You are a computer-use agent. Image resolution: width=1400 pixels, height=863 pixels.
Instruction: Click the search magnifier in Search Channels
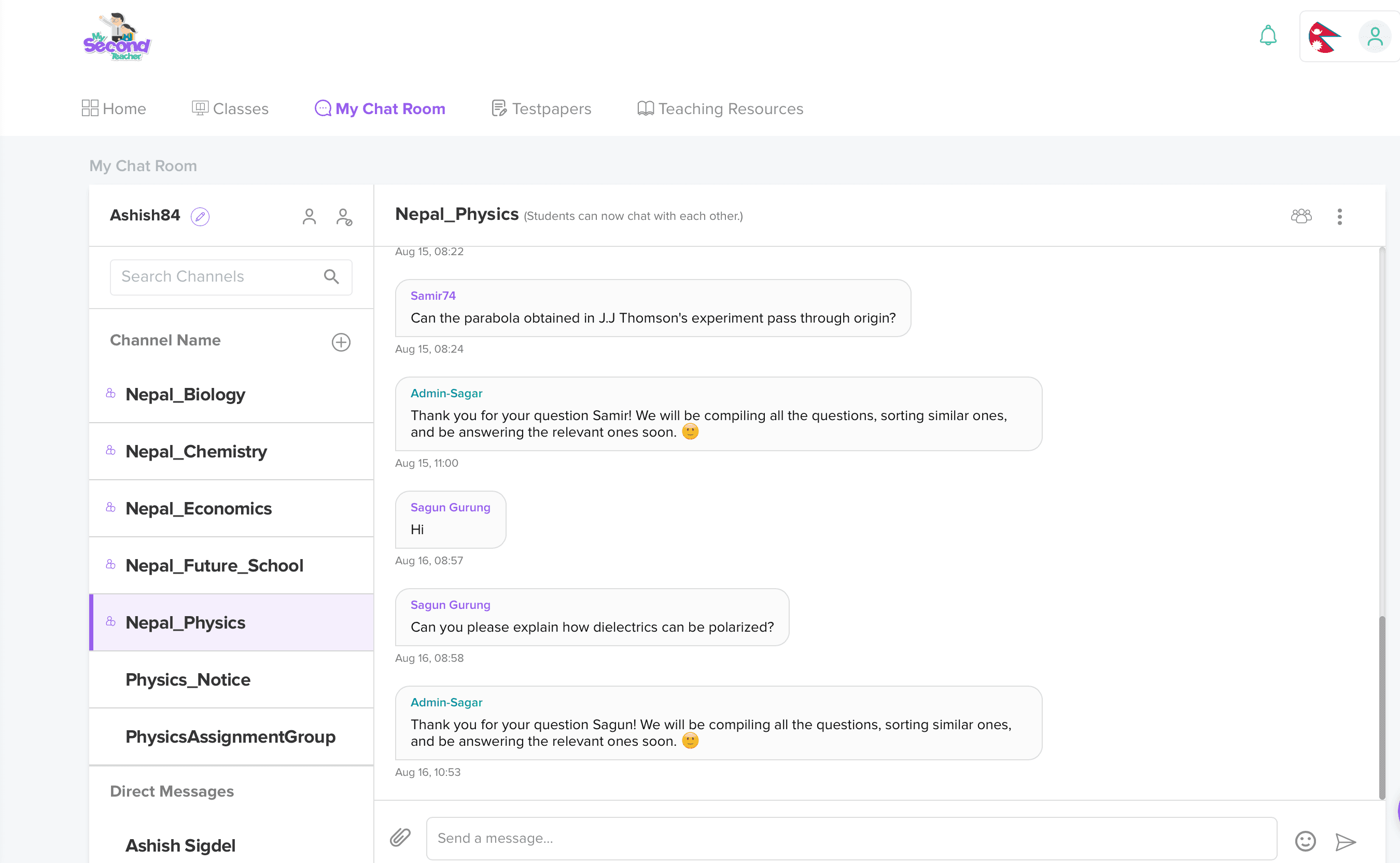pos(331,277)
